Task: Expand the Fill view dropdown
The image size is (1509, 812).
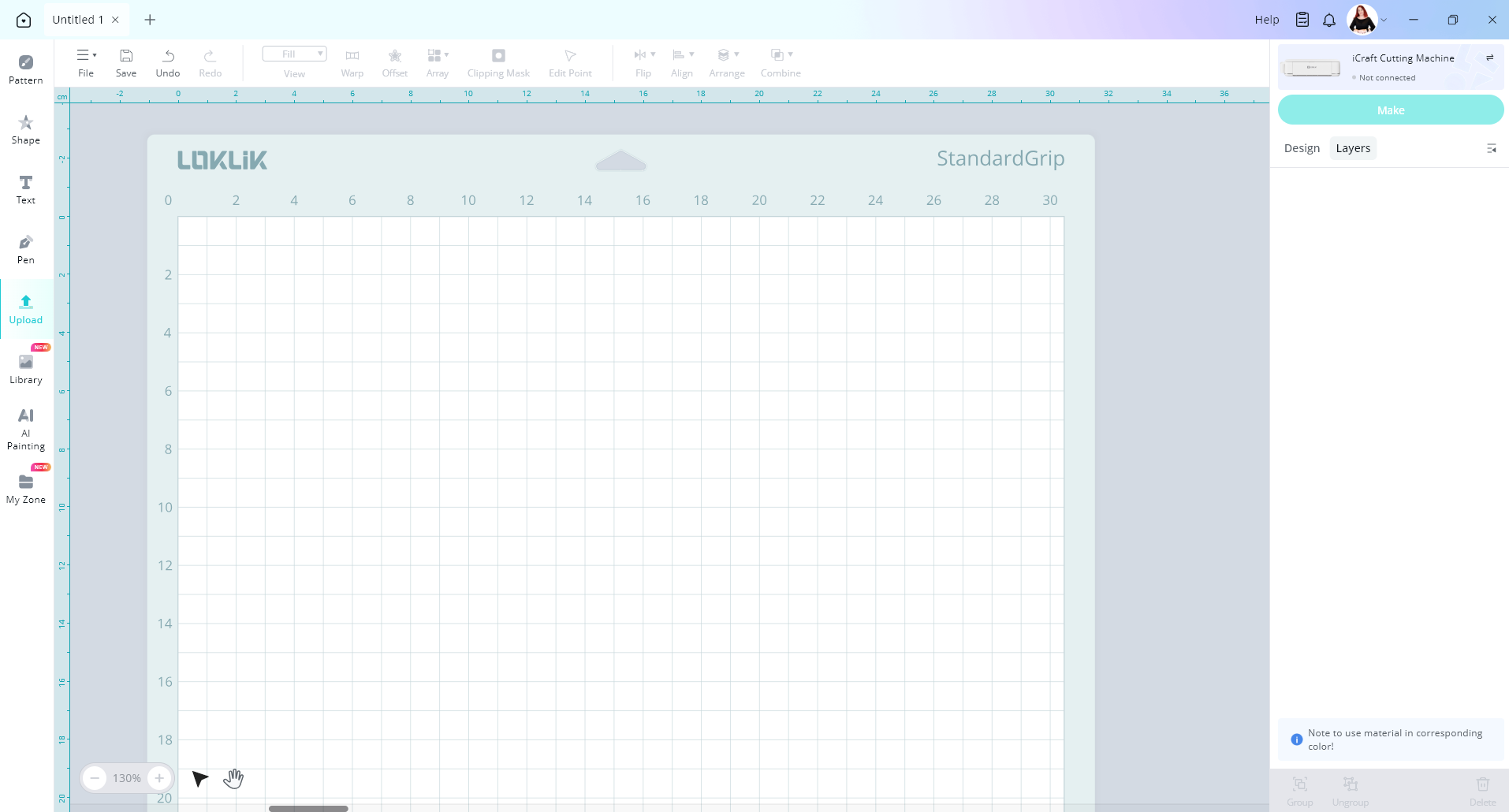Action: pyautogui.click(x=294, y=54)
